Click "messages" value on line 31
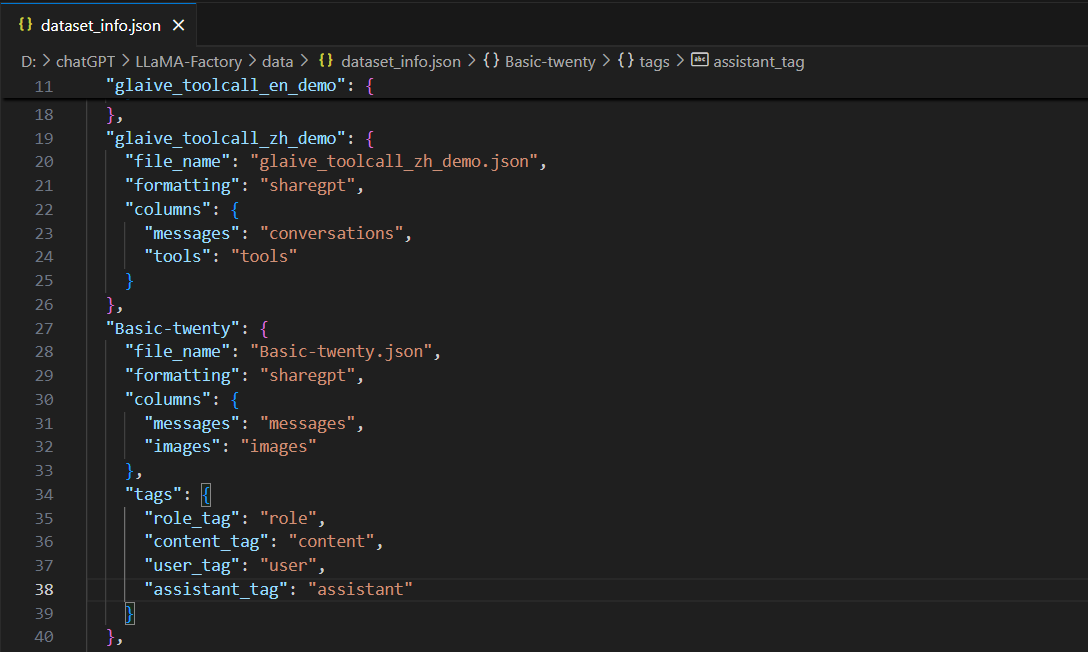This screenshot has height=652, width=1088. [x=307, y=423]
